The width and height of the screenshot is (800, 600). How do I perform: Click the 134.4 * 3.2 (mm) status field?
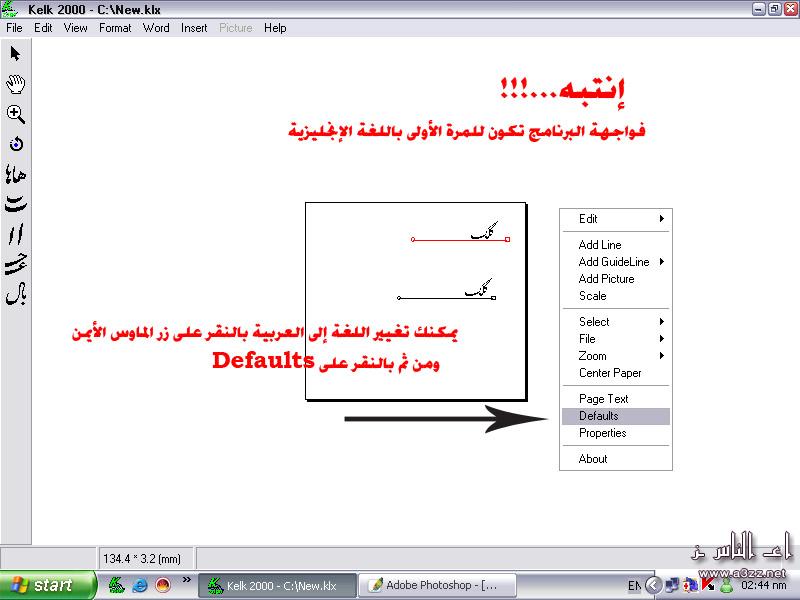tap(145, 559)
